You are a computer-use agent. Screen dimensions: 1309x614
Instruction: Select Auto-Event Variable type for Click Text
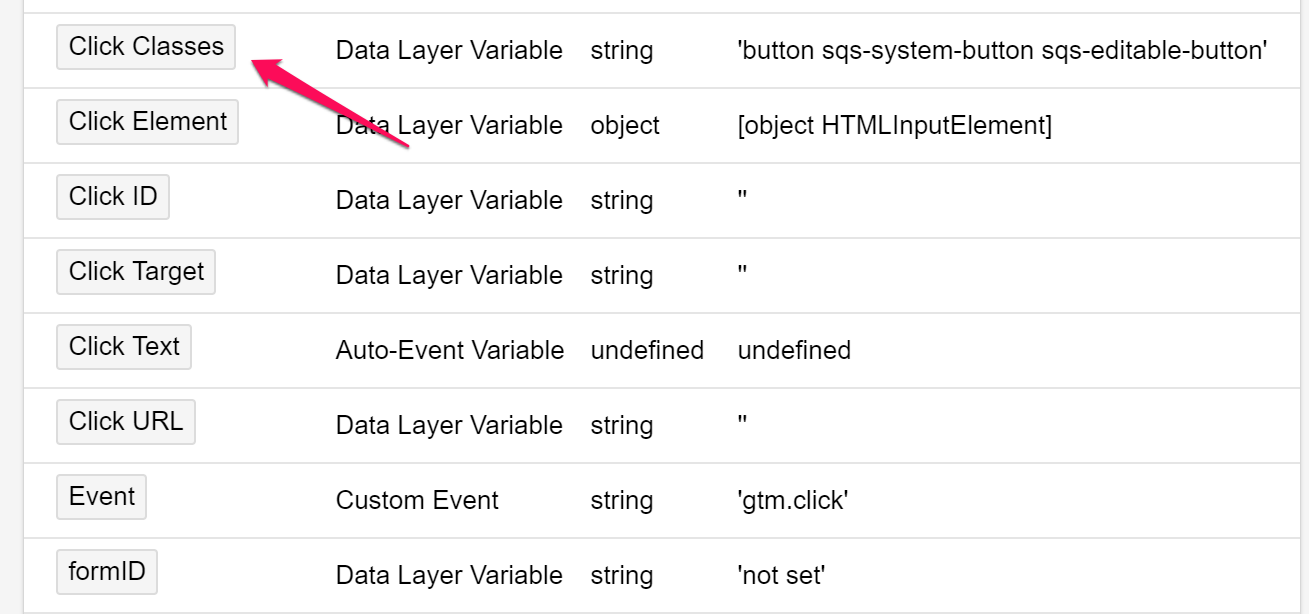click(450, 350)
